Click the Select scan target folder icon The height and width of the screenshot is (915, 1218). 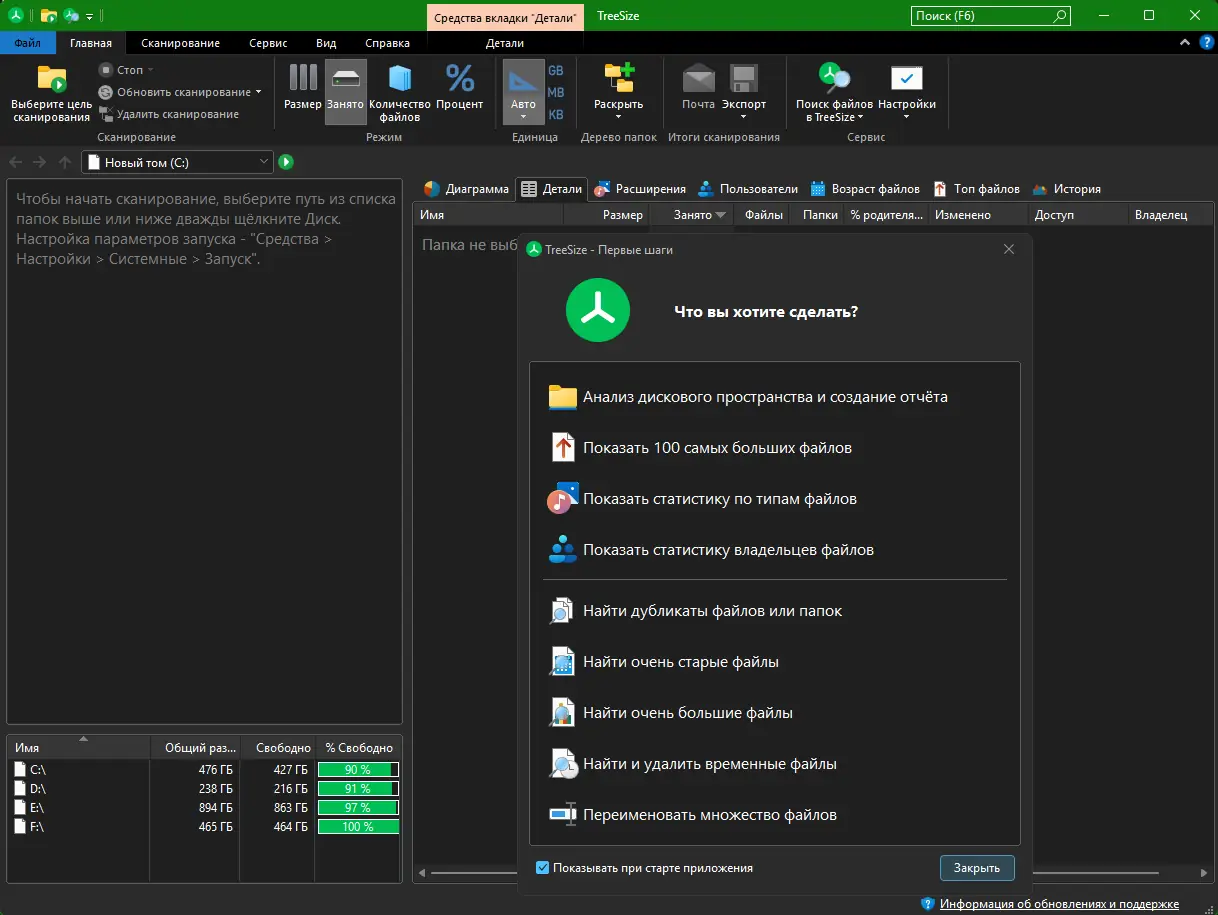[51, 79]
